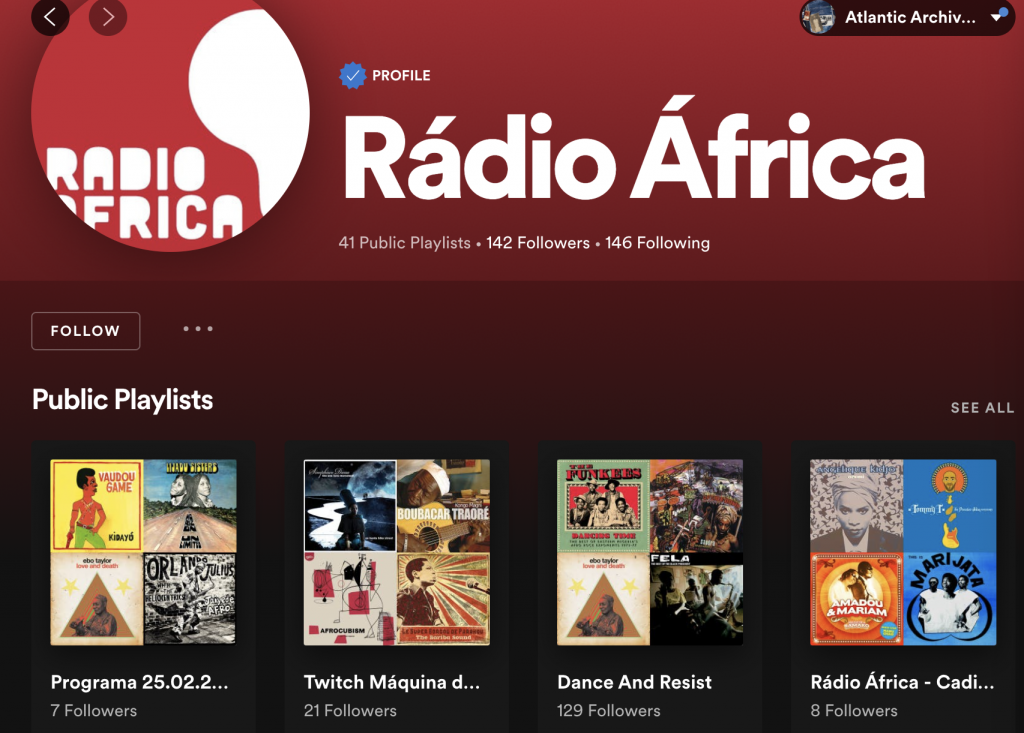Open the Programa 25.02 playlist cover
1024x733 pixels.
click(x=143, y=552)
